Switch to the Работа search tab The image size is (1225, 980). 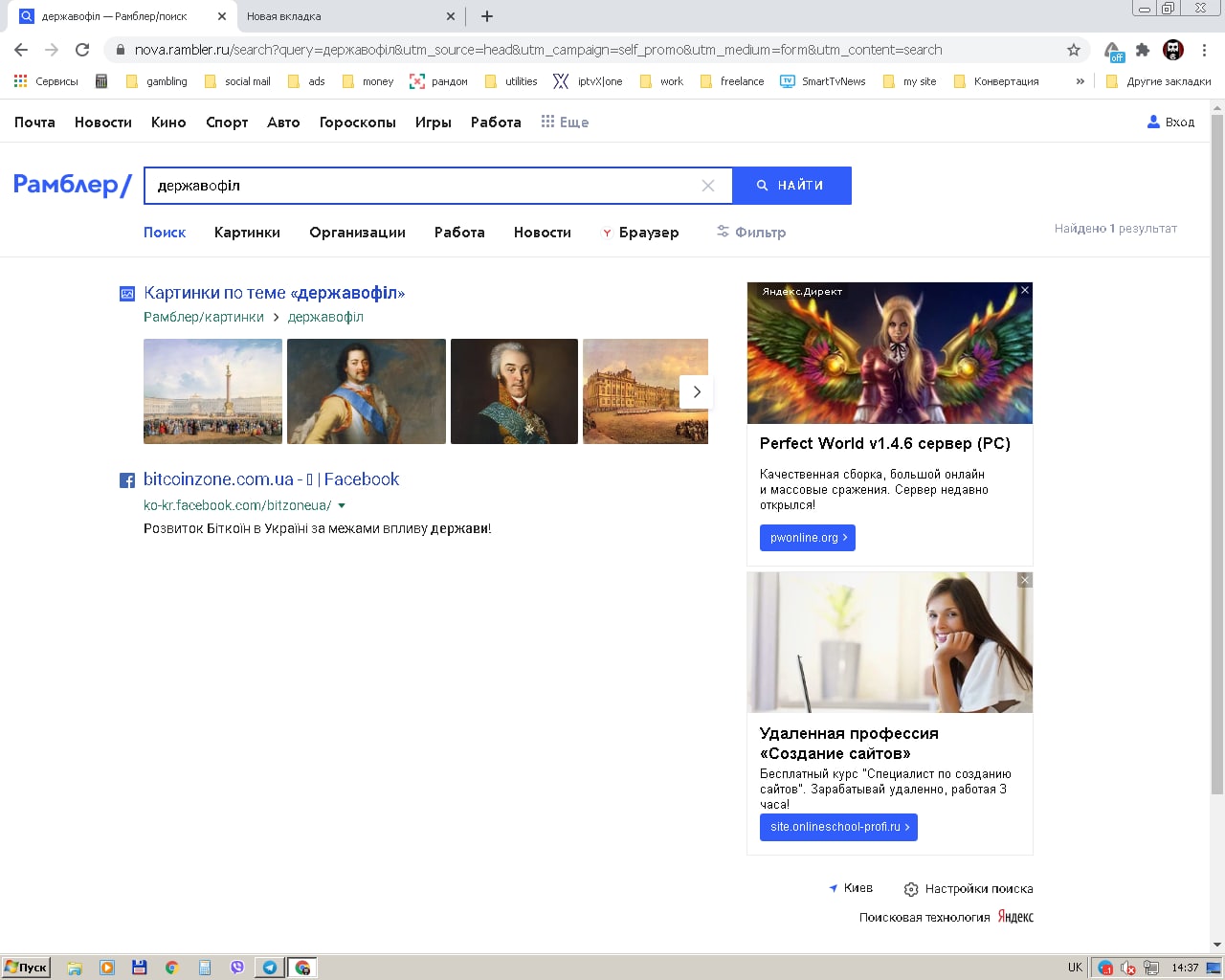tap(459, 233)
